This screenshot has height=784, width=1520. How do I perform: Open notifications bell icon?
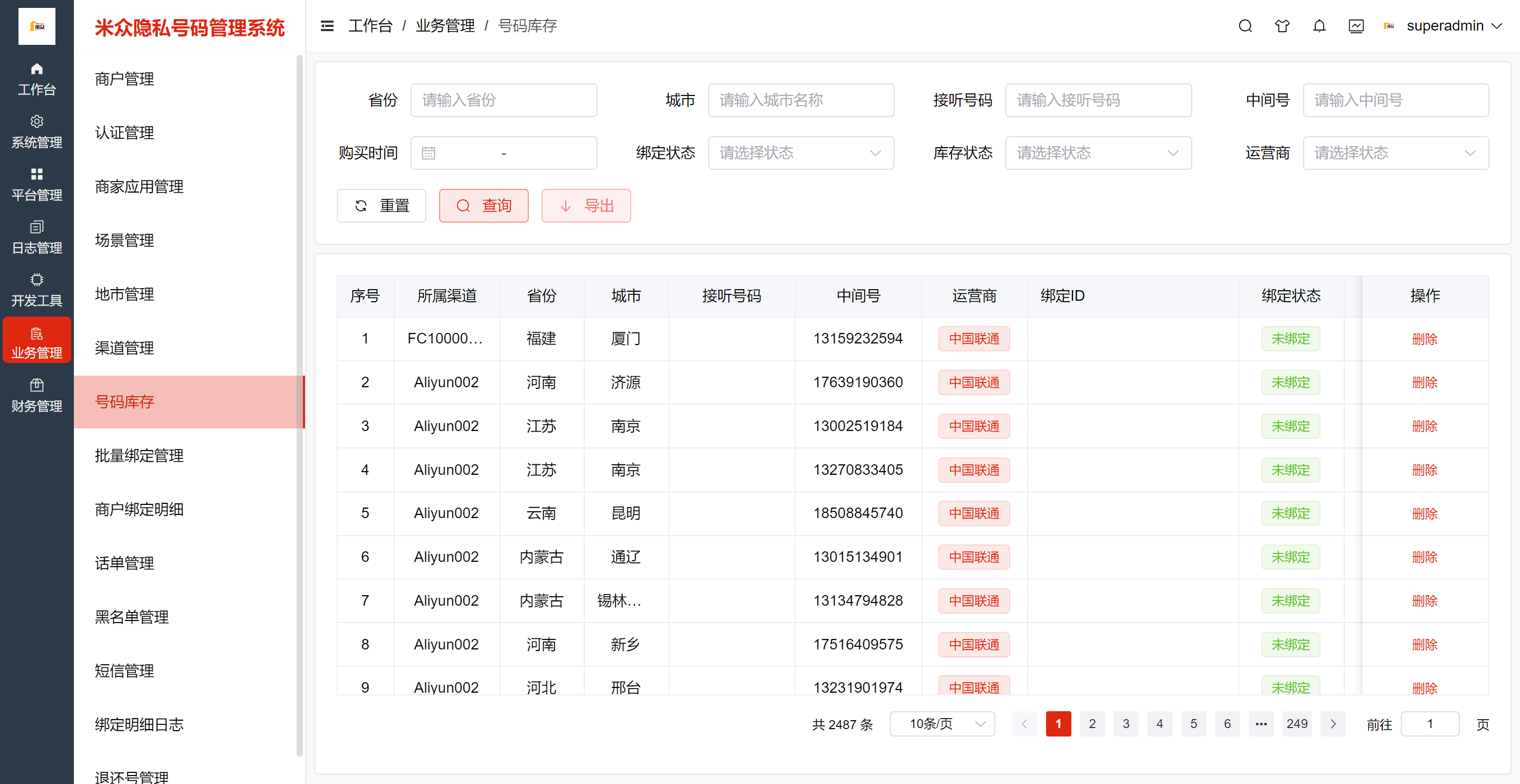tap(1319, 26)
